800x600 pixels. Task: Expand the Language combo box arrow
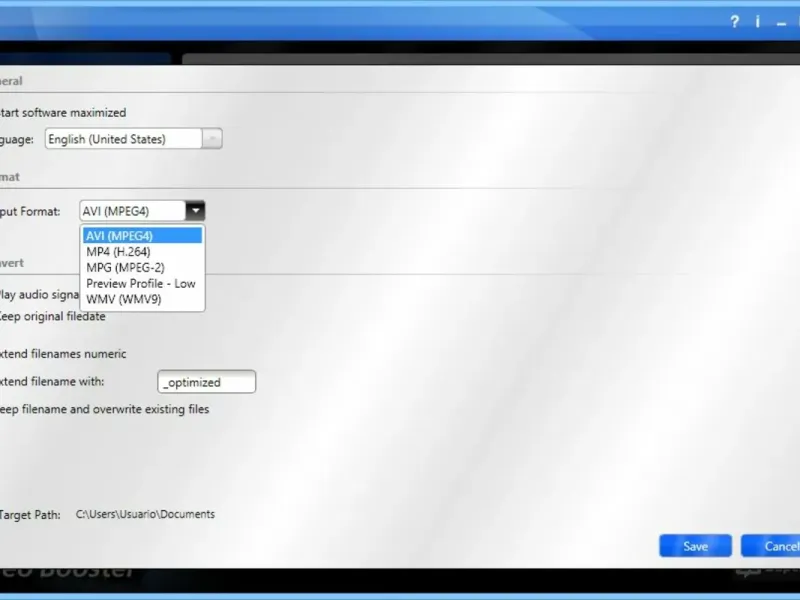(212, 139)
